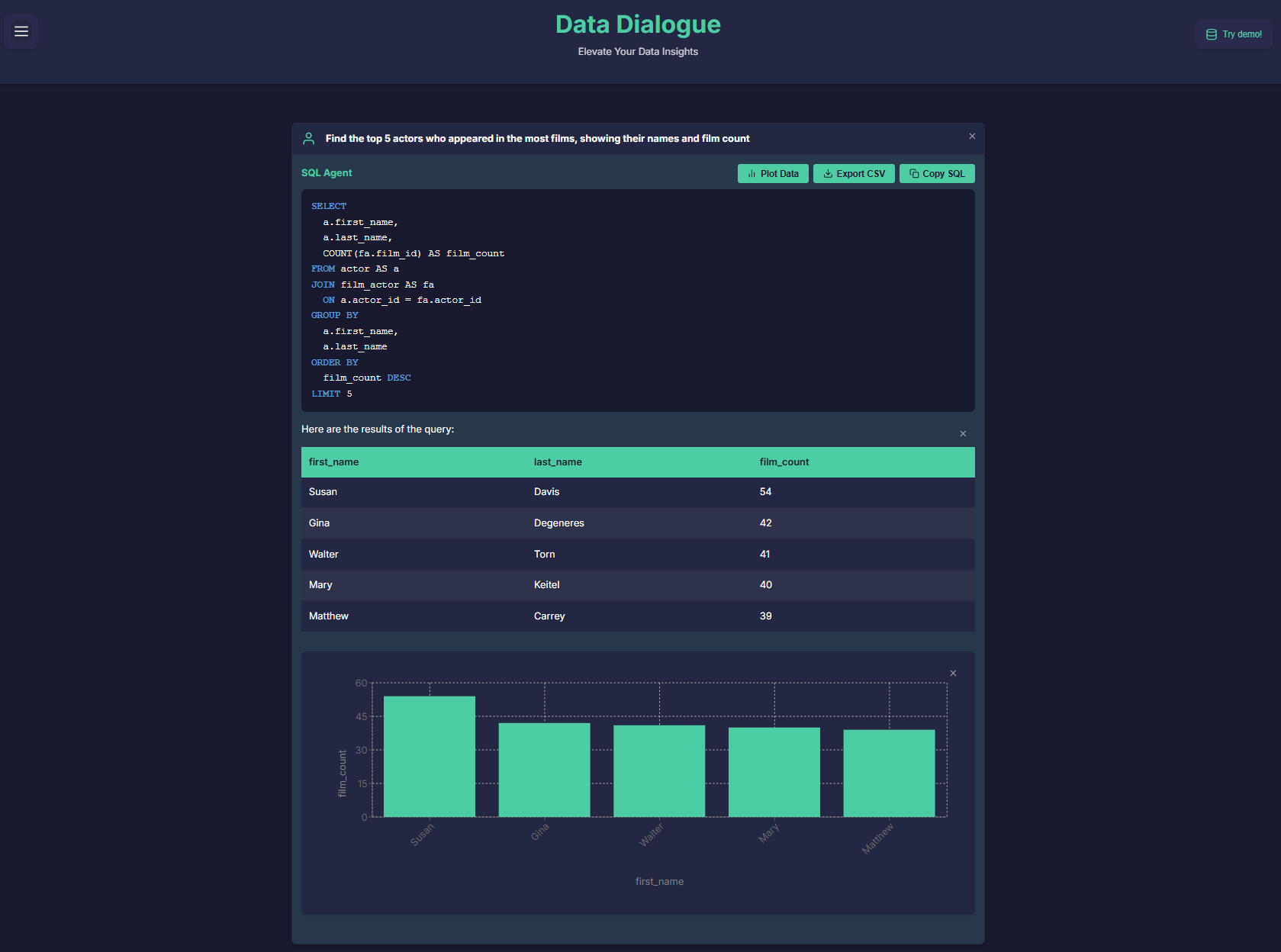Image resolution: width=1281 pixels, height=952 pixels.
Task: Click the user icon beside the question
Action: 308,139
